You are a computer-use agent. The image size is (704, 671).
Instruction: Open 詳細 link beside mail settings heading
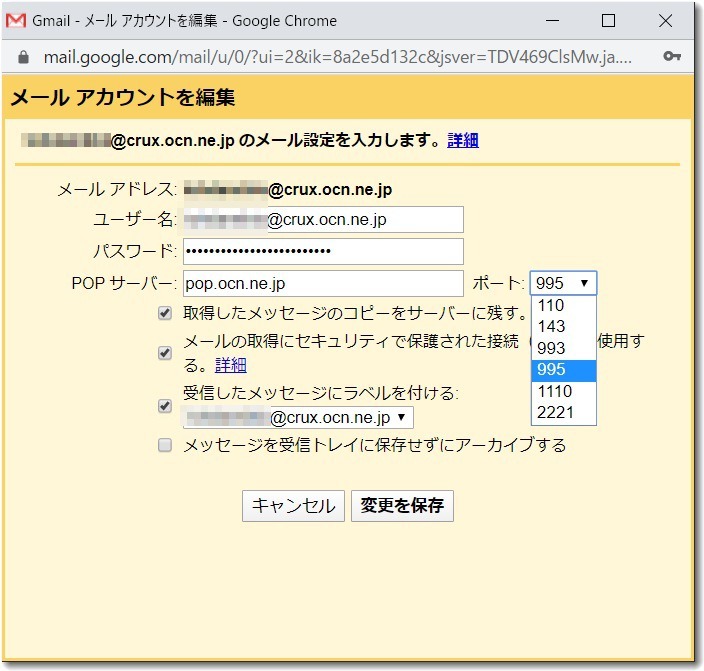[463, 141]
